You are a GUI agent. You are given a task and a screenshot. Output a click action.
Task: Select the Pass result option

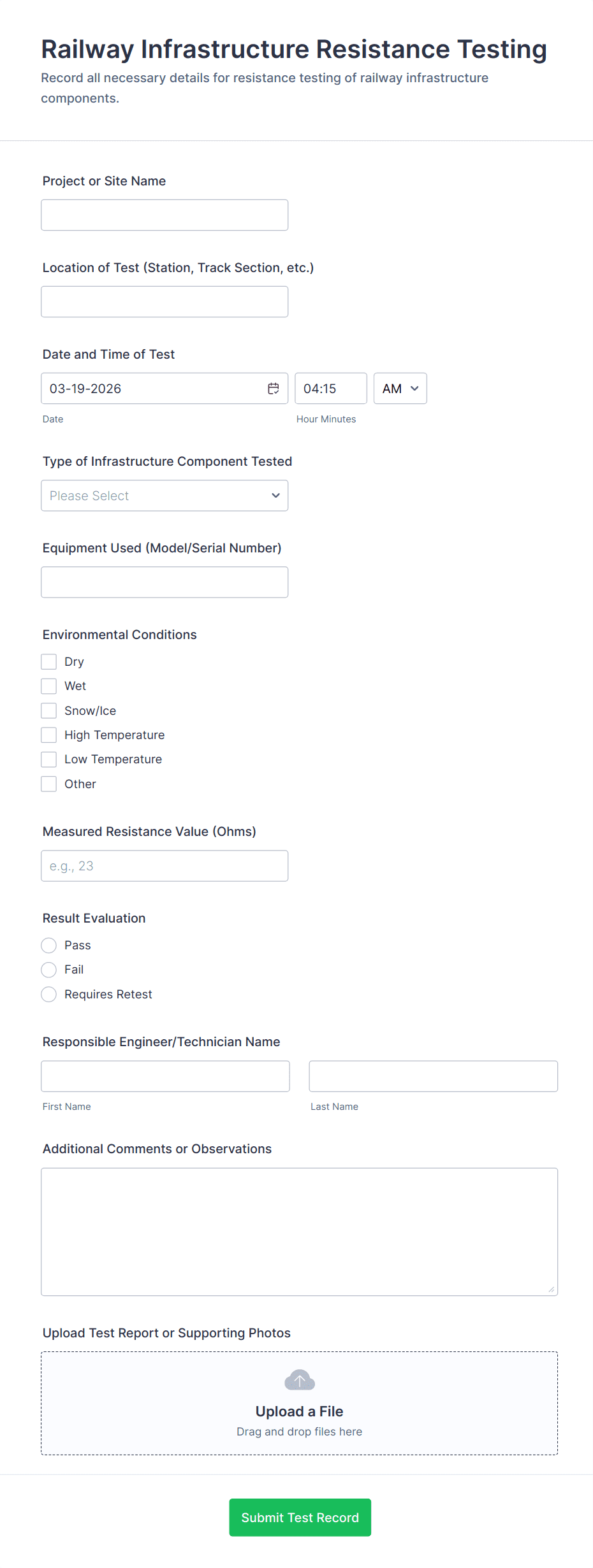click(x=49, y=946)
